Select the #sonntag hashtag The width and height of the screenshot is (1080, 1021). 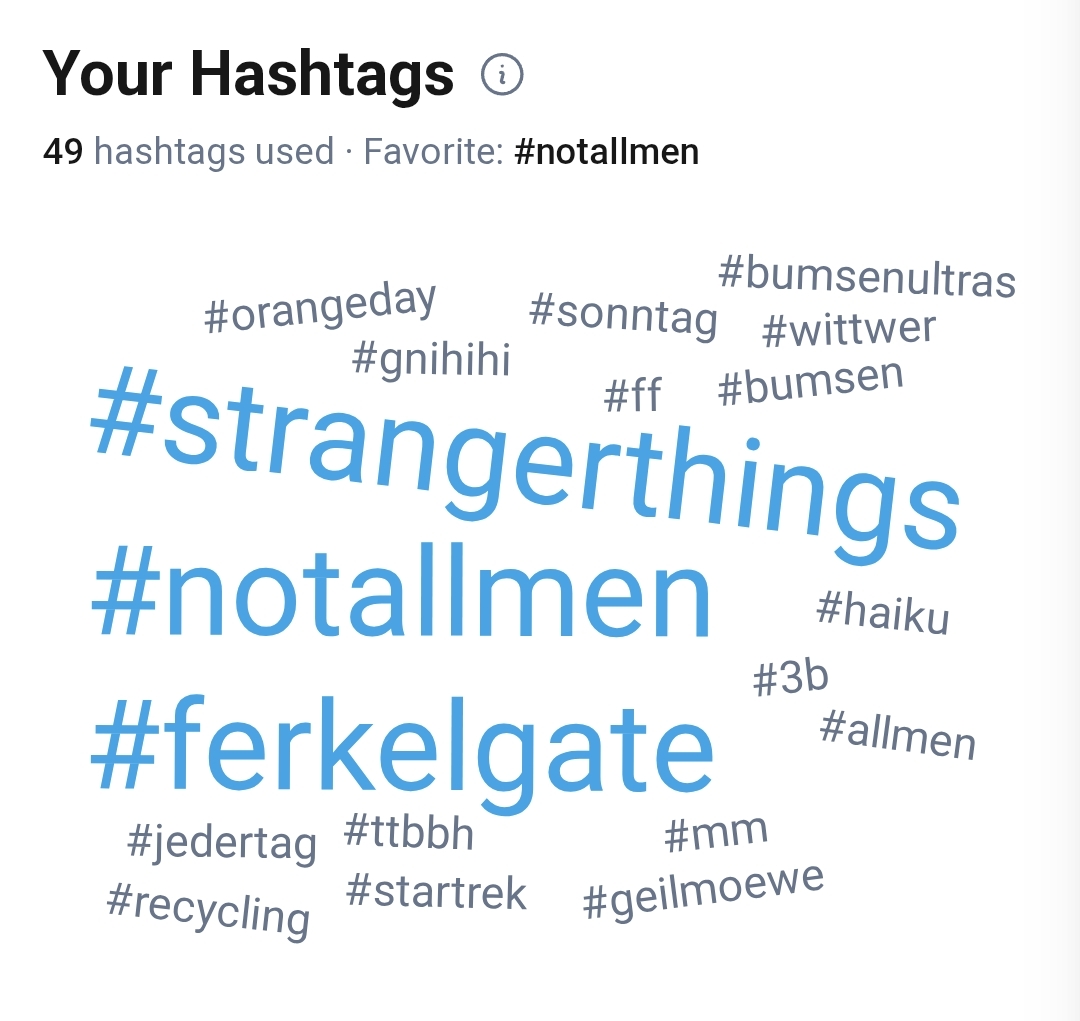tap(623, 314)
